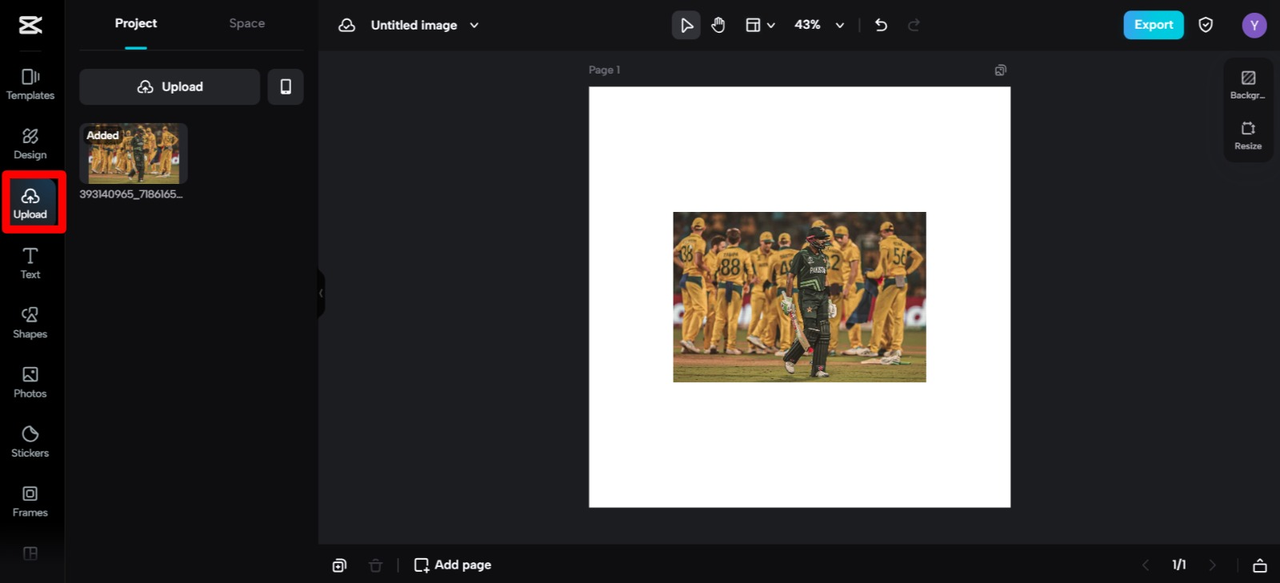Click the Untitled image title
The height and width of the screenshot is (583, 1280).
tap(414, 25)
